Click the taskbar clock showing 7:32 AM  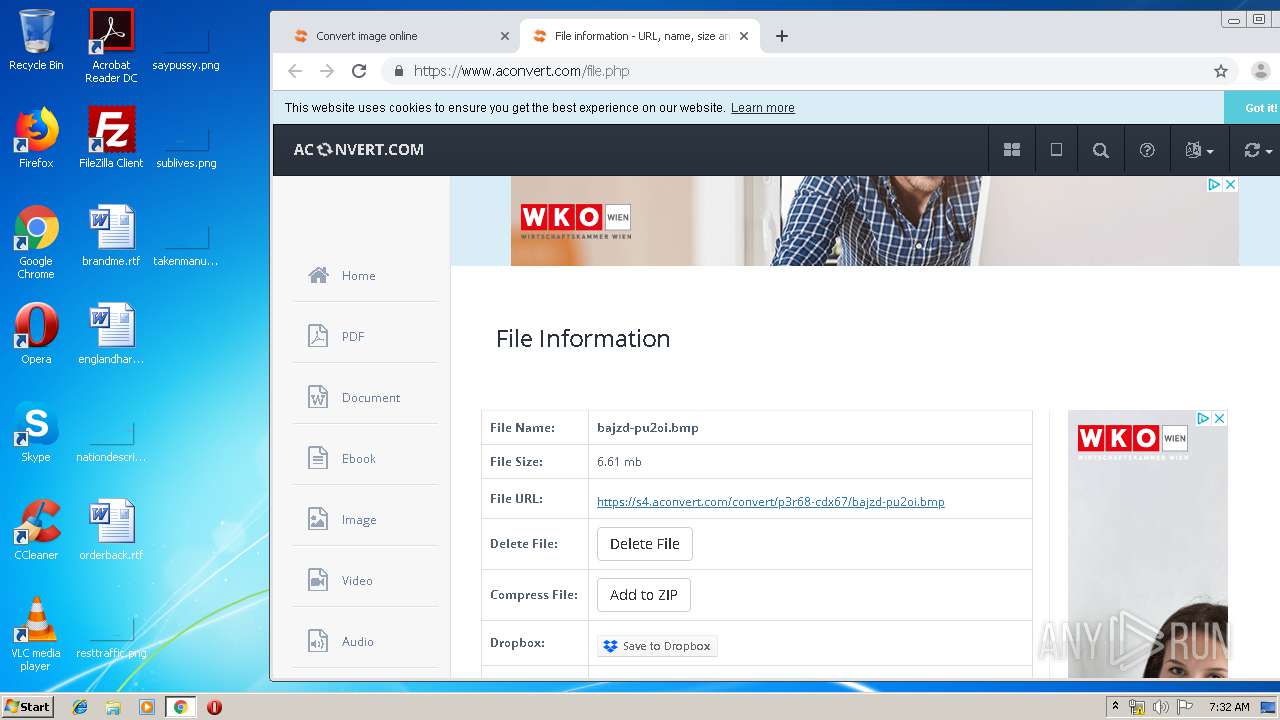(x=1229, y=707)
